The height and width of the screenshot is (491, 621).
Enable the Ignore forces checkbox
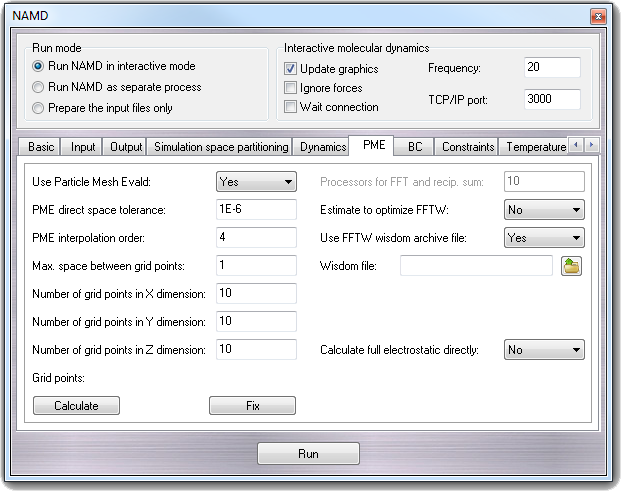(x=291, y=88)
